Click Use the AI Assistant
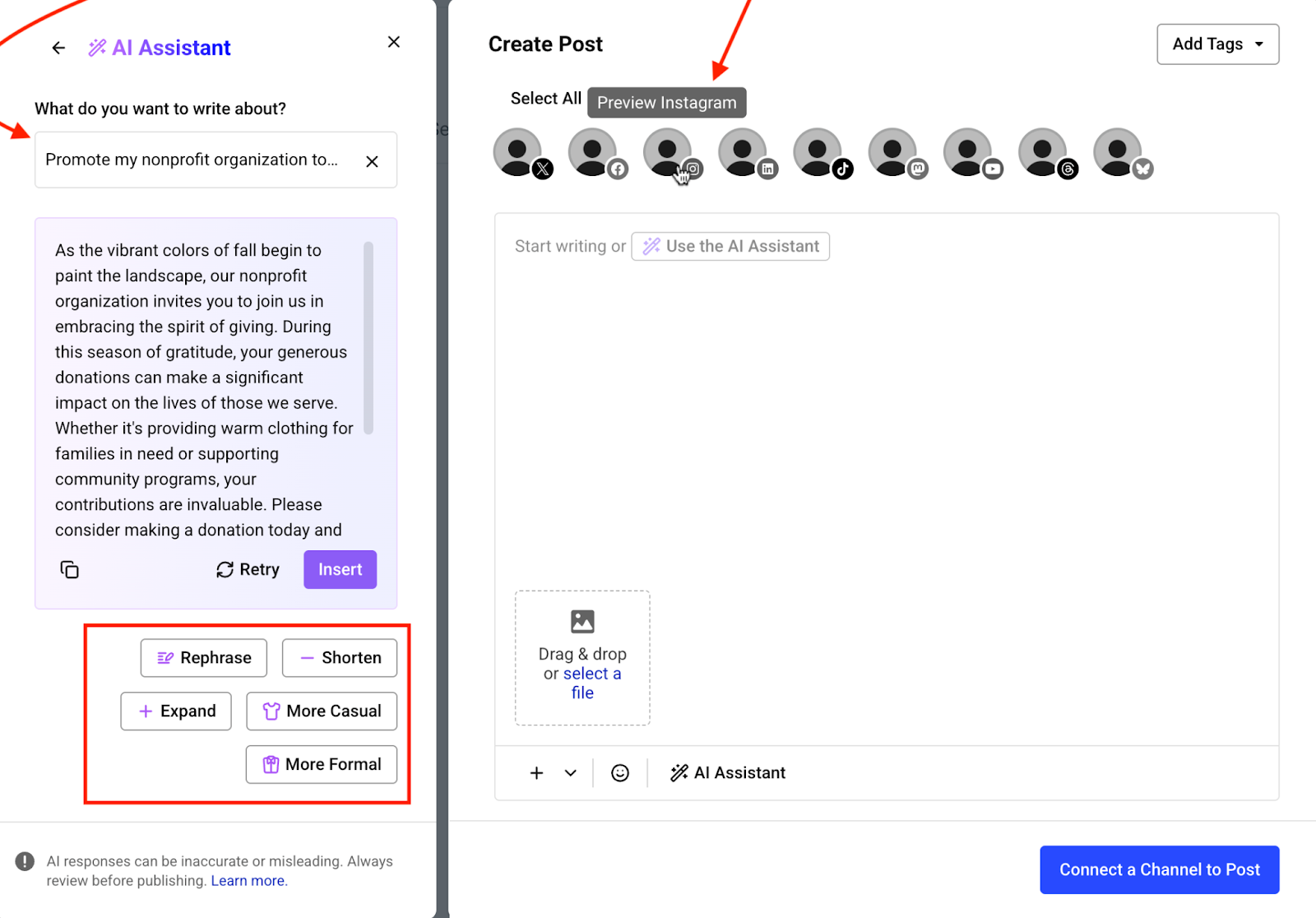 730,246
